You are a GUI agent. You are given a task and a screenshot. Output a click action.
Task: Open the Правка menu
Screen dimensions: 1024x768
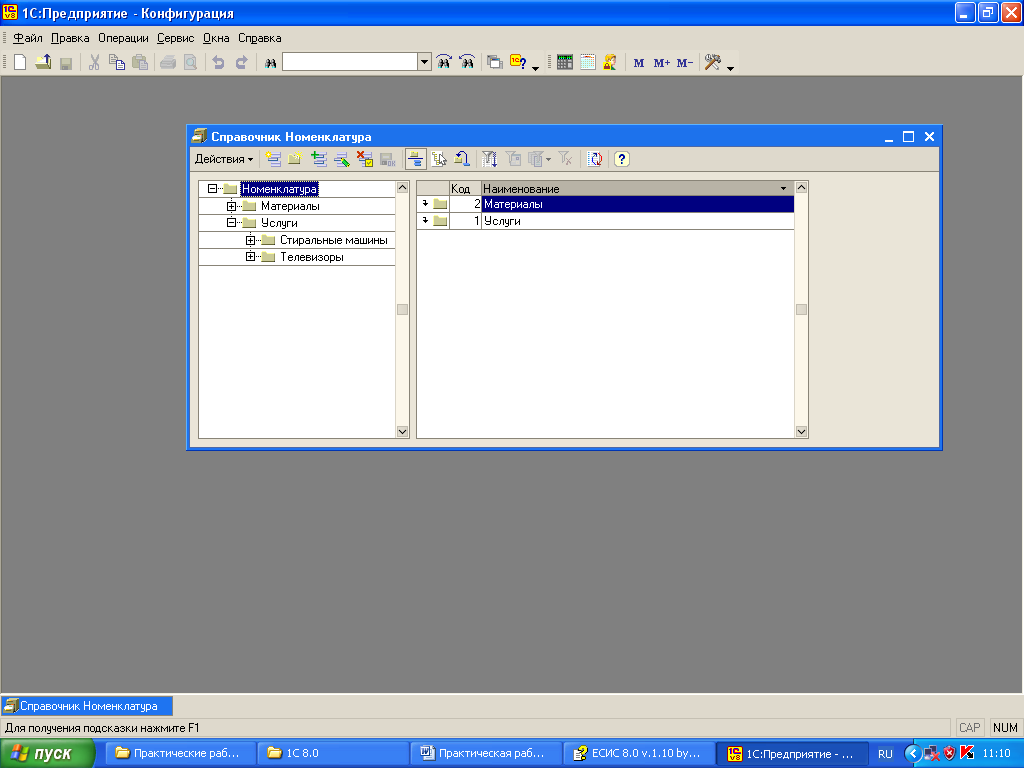tap(70, 38)
